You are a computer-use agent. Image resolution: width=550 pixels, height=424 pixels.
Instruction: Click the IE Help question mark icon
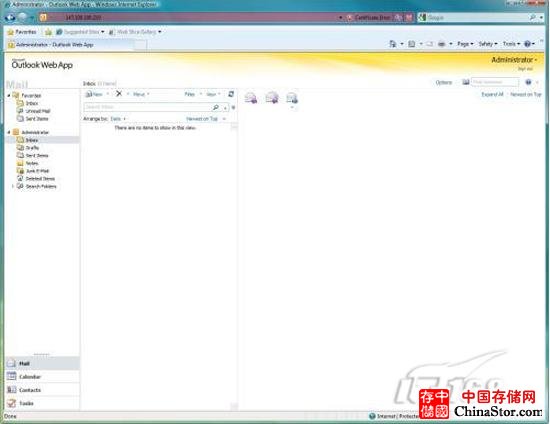[527, 44]
